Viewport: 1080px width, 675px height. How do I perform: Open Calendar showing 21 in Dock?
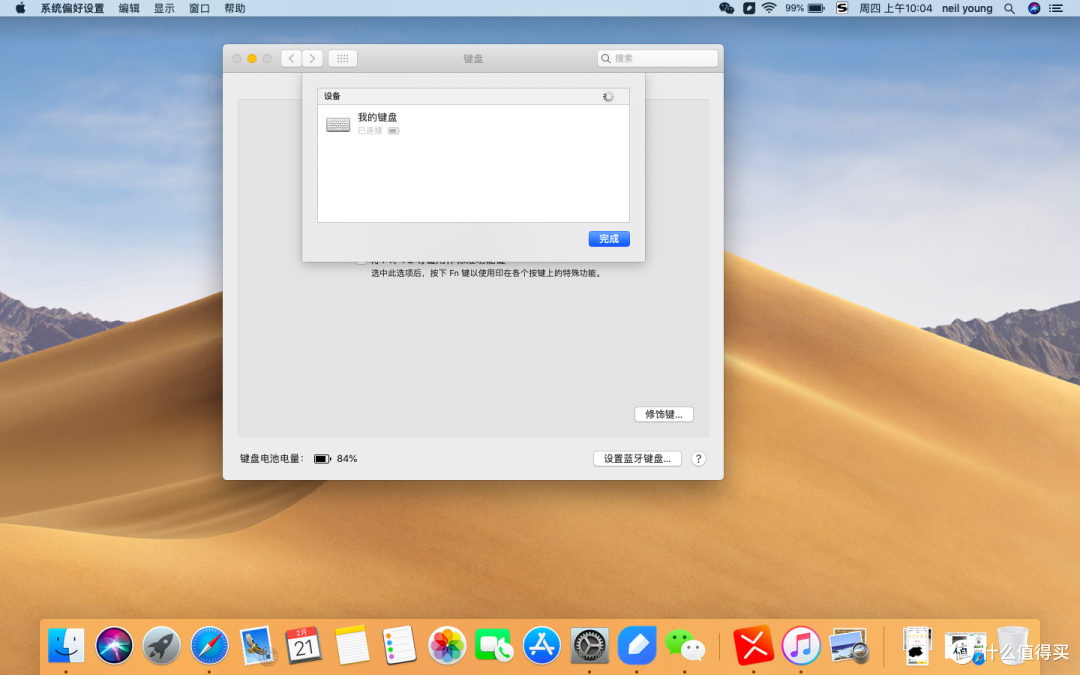click(x=304, y=645)
